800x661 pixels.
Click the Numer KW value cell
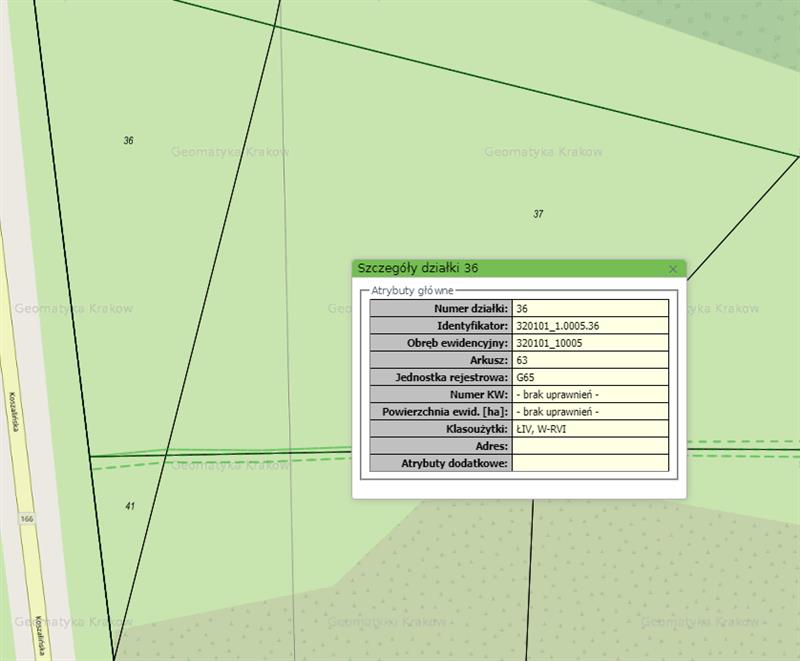point(590,395)
